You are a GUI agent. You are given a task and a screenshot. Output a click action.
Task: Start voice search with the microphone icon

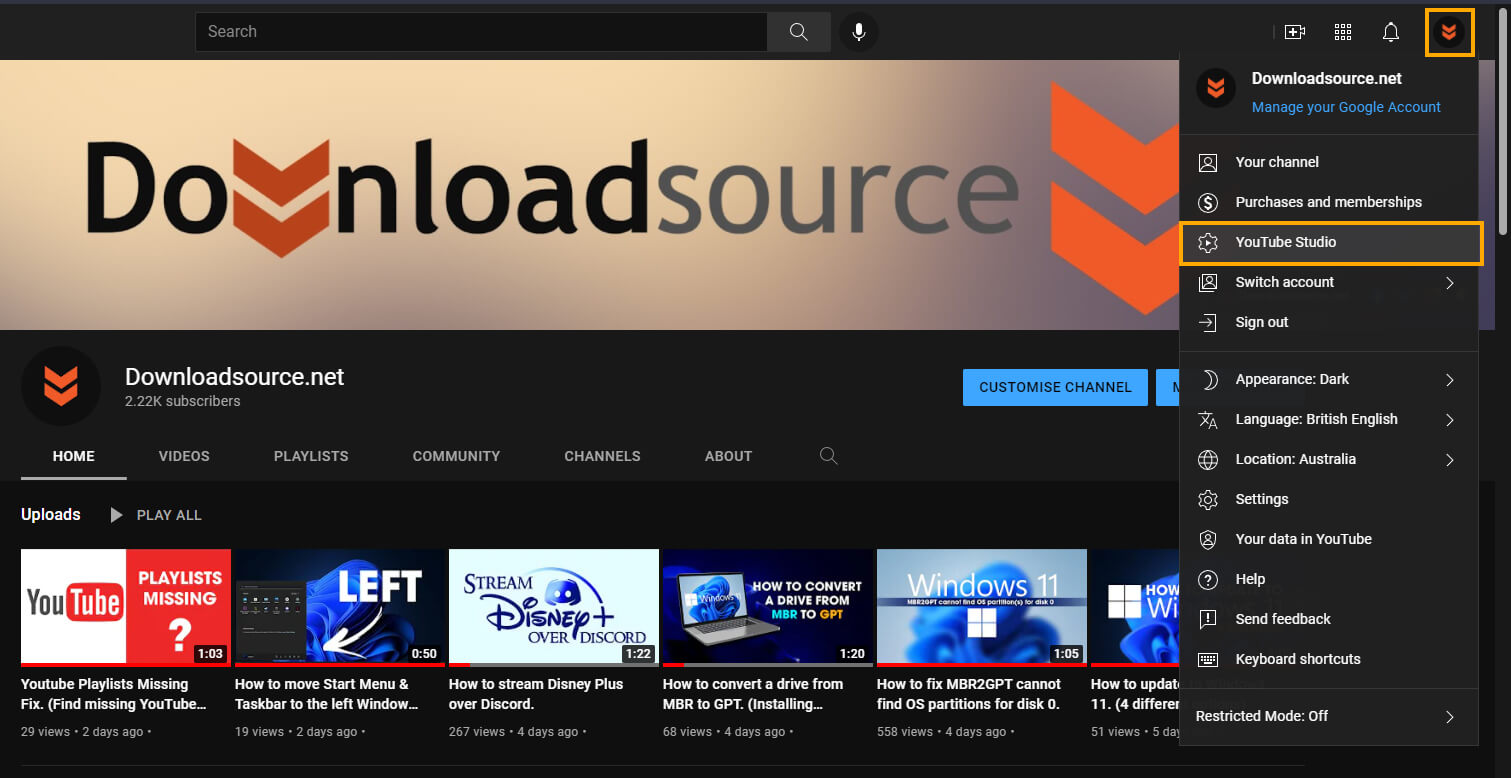[x=858, y=32]
